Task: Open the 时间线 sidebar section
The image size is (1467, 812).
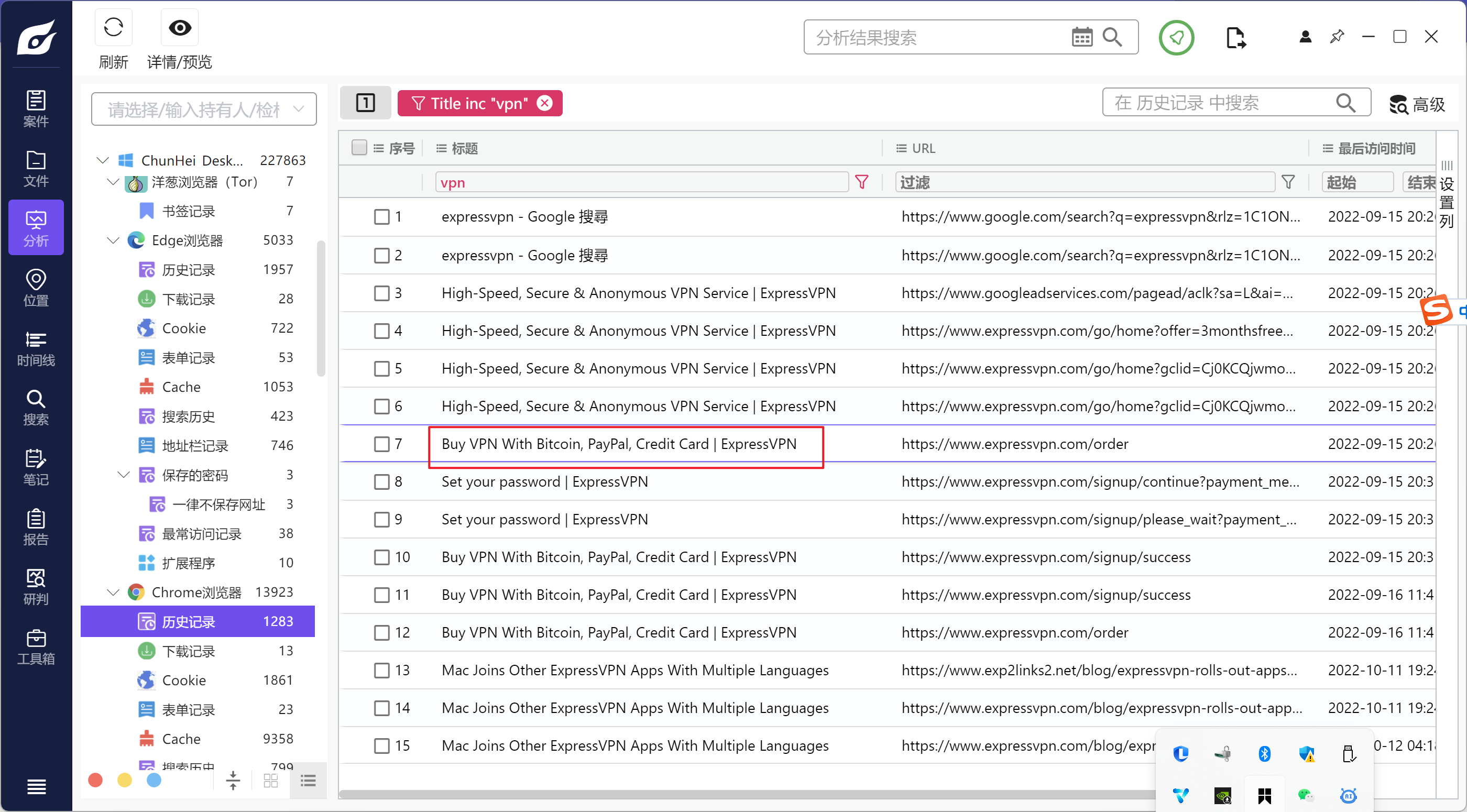Action: [x=36, y=347]
